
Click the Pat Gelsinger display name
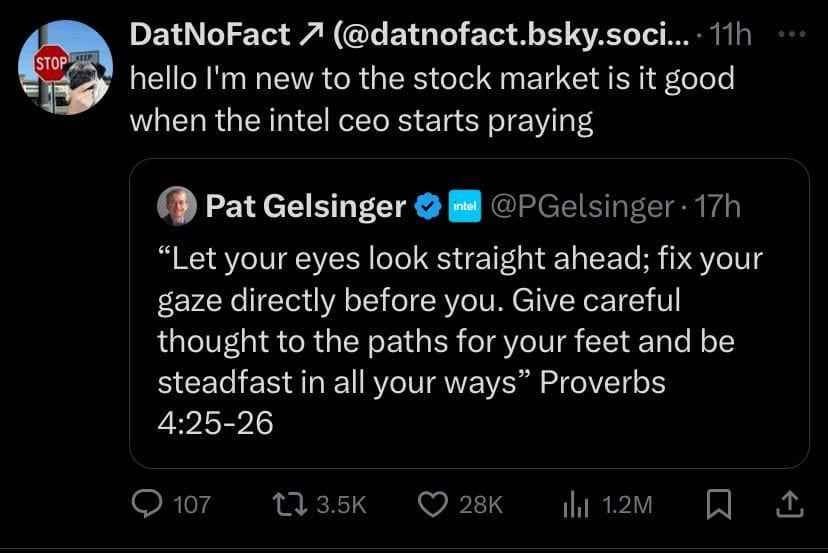[305, 207]
